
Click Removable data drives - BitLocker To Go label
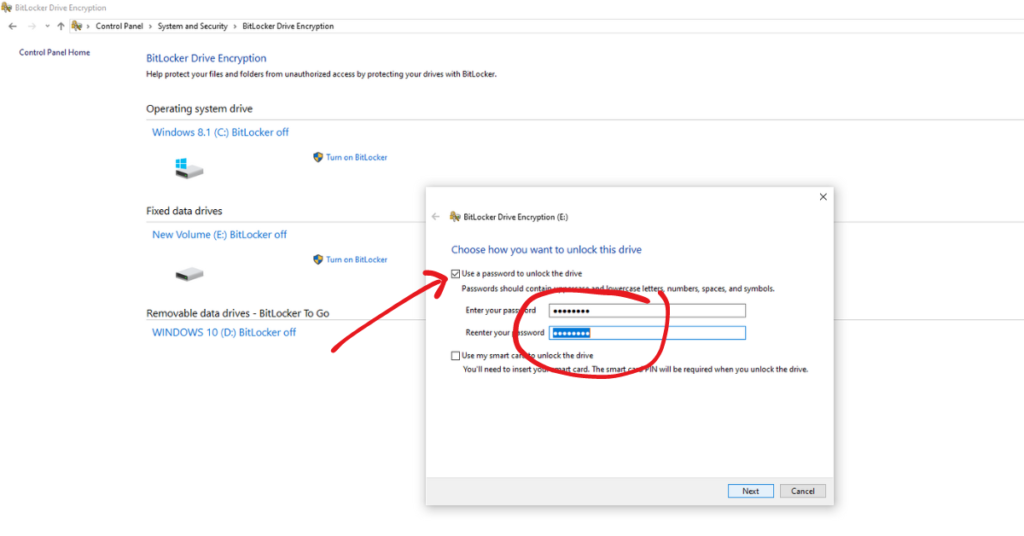coord(238,313)
